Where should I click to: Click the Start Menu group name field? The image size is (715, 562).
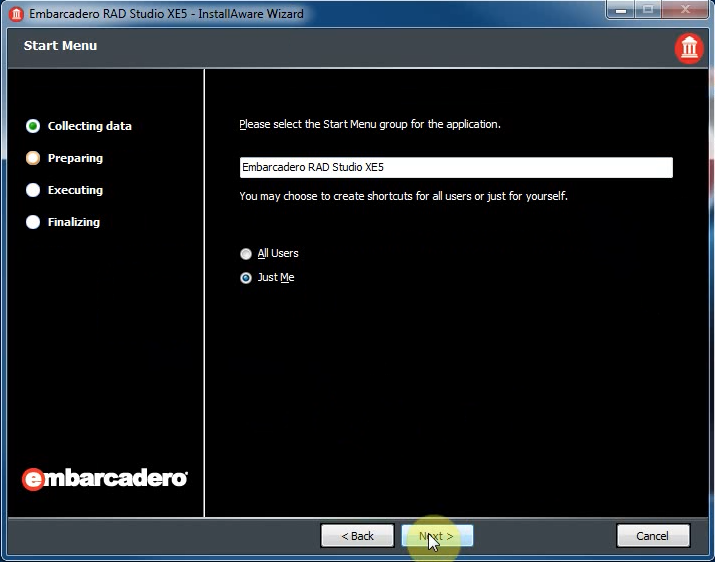click(x=456, y=167)
